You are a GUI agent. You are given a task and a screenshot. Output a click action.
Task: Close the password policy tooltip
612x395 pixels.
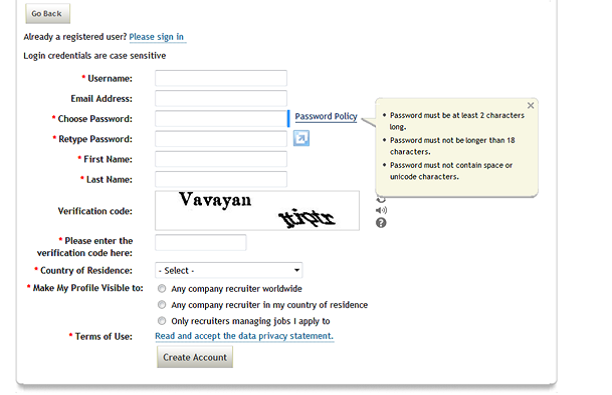click(530, 105)
